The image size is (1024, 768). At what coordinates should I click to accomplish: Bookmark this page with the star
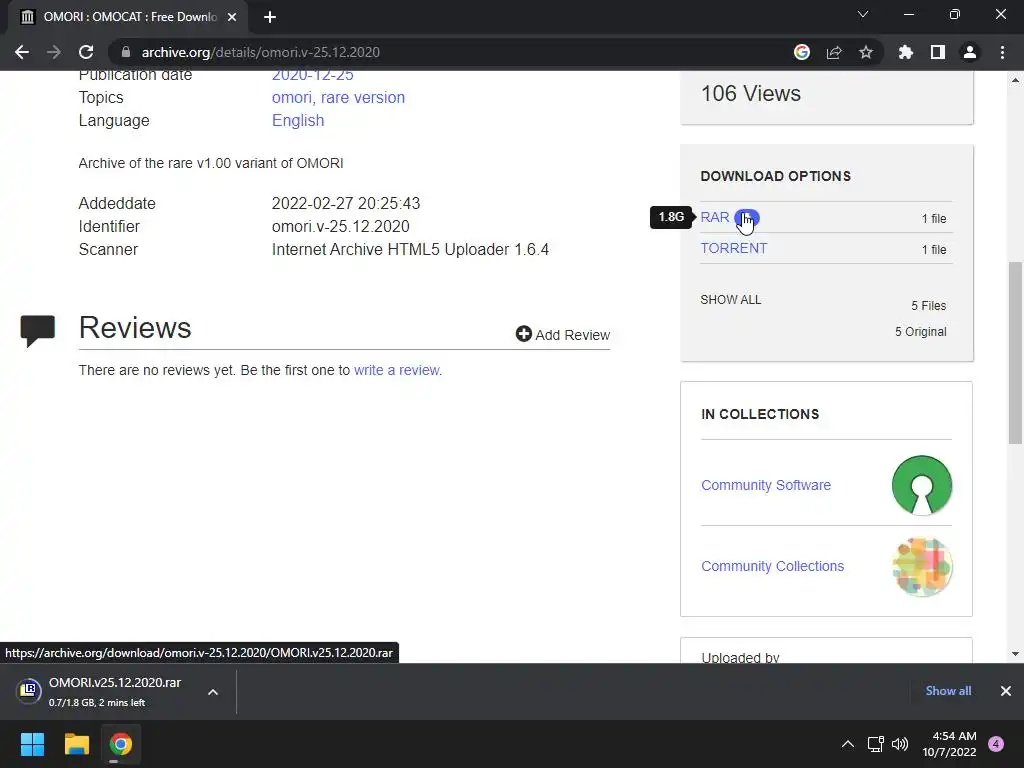866,52
